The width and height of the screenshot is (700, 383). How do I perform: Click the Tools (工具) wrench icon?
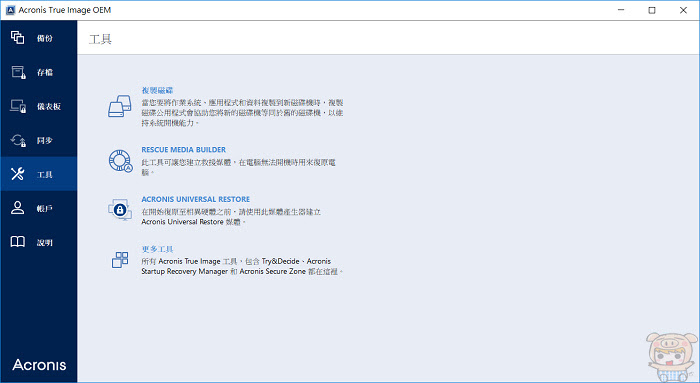click(17, 174)
